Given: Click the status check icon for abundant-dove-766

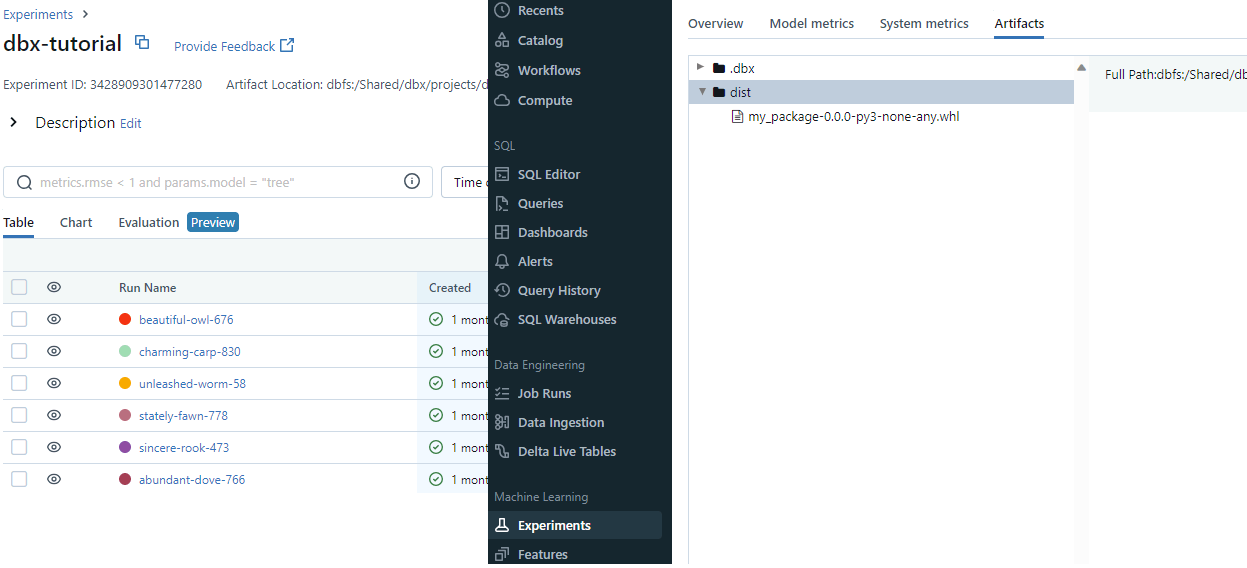Looking at the screenshot, I should (436, 479).
